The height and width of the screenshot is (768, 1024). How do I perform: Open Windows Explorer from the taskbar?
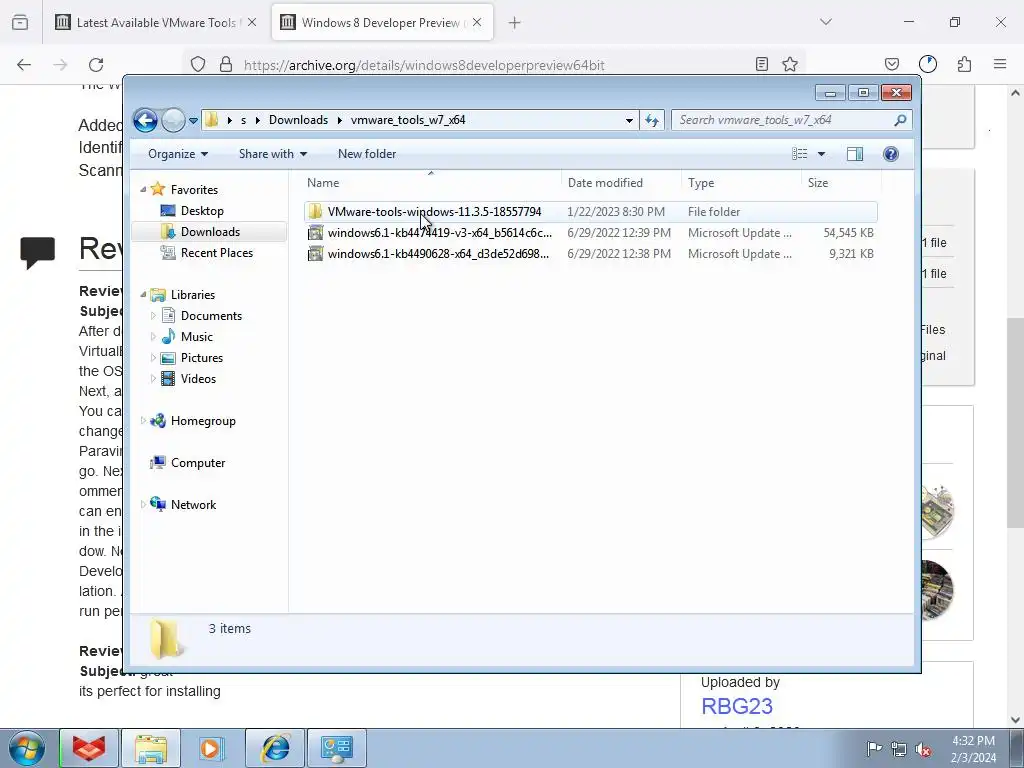(x=151, y=748)
